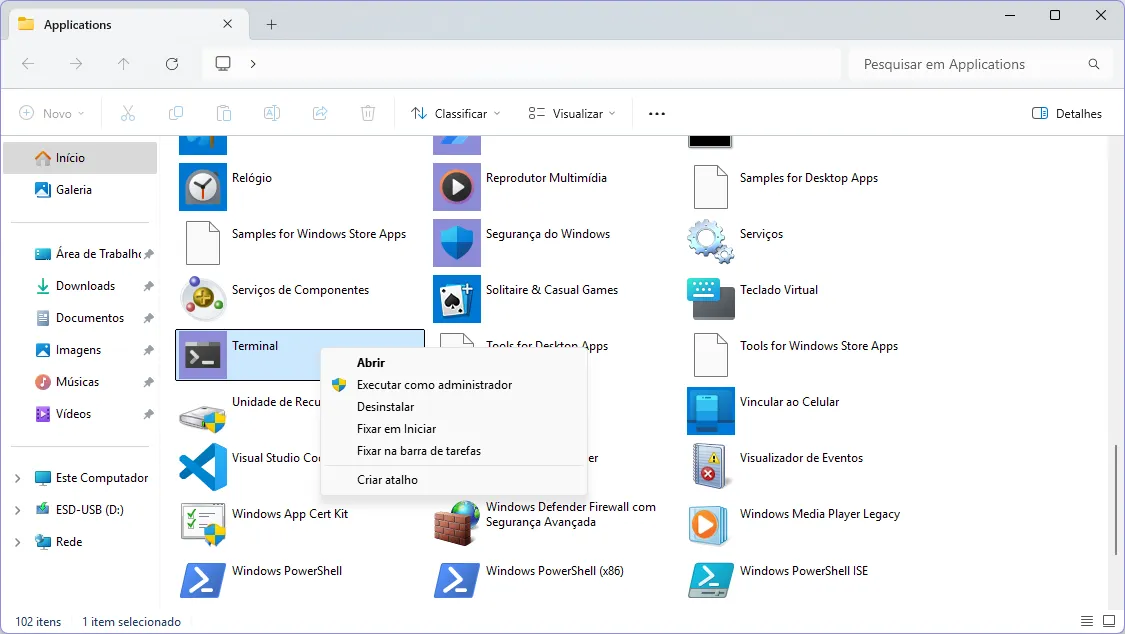Select the Reprodutor Multimídia icon
Image resolution: width=1125 pixels, height=634 pixels.
coord(457,186)
